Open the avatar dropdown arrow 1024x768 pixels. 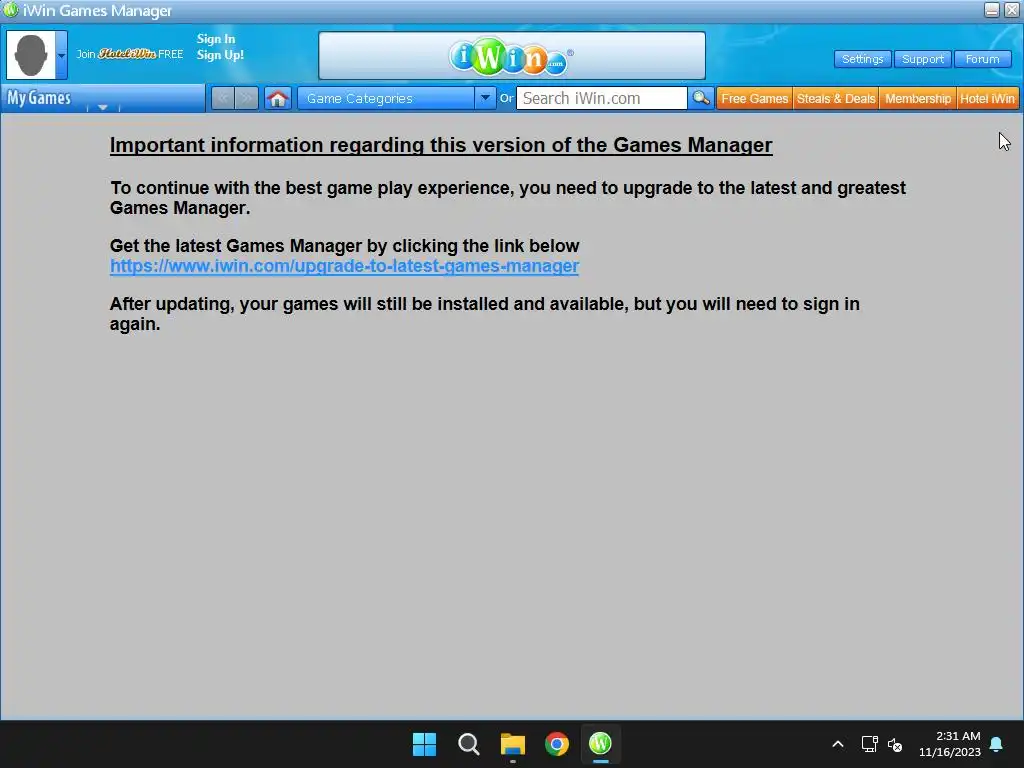(61, 56)
